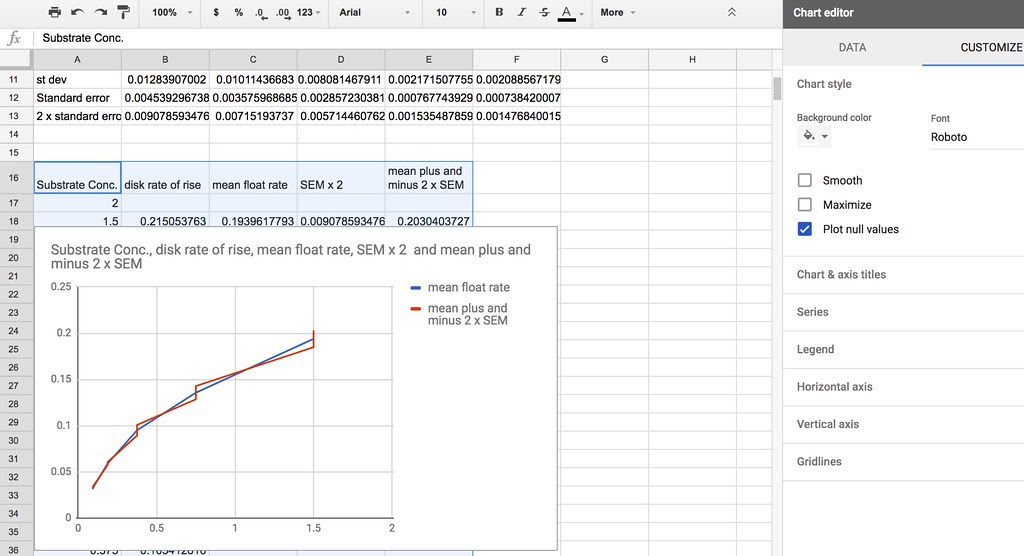Open the Arial font dropdown
The width and height of the screenshot is (1024, 556).
coord(374,13)
